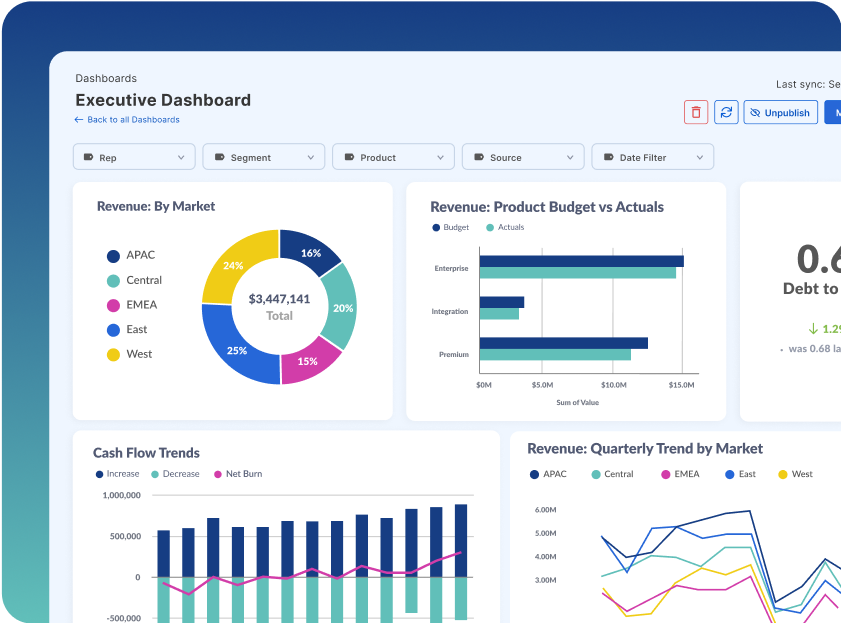Screen dimensions: 841x623
Task: Select West in Revenue By Market legend
Action: (139, 354)
